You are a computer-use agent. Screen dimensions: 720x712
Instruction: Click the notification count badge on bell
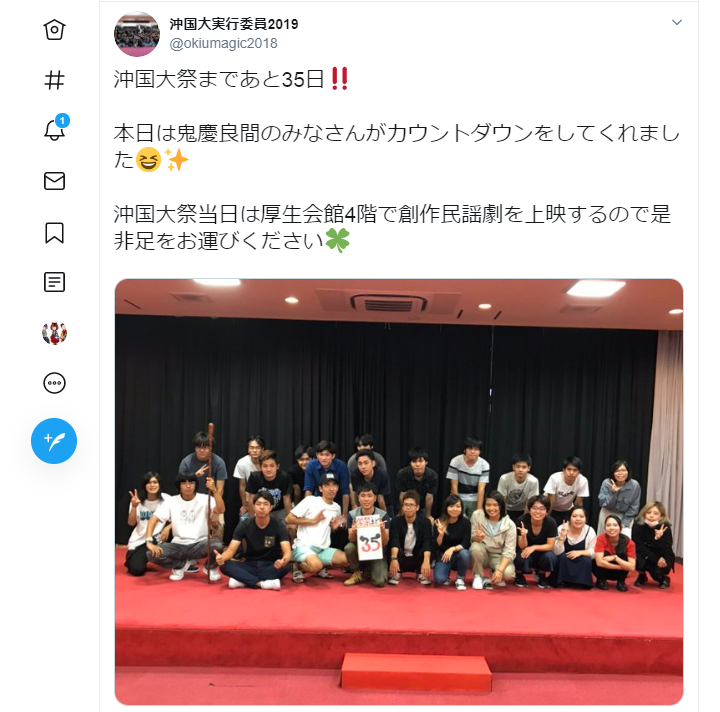tap(62, 121)
